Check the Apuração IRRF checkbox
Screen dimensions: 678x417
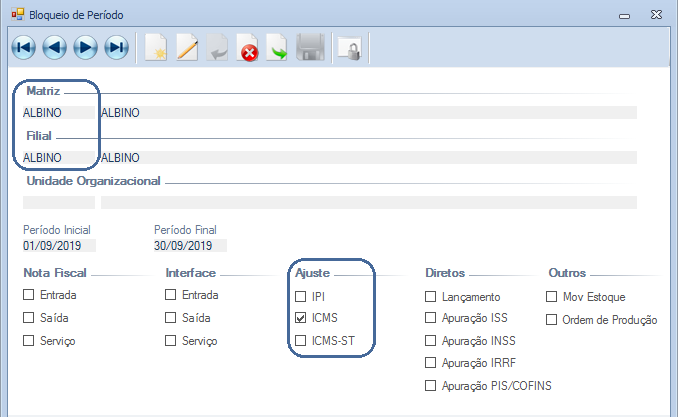pyautogui.click(x=430, y=362)
